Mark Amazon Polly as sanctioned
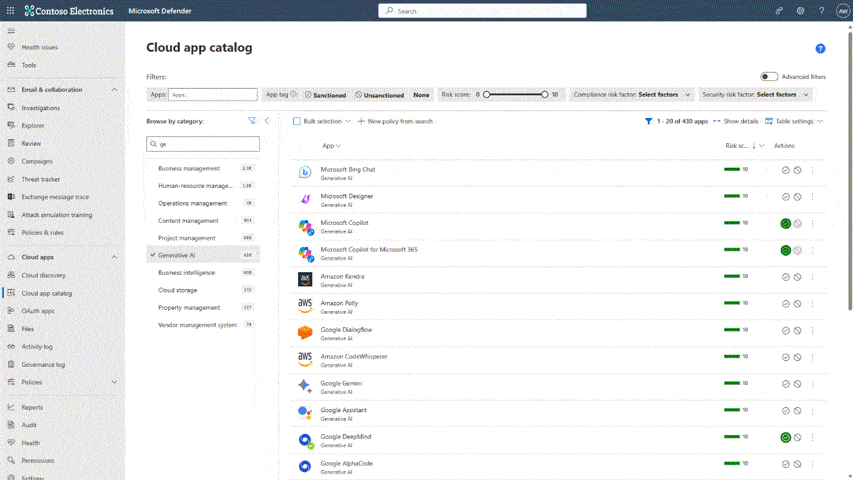The image size is (853, 480). (x=786, y=304)
